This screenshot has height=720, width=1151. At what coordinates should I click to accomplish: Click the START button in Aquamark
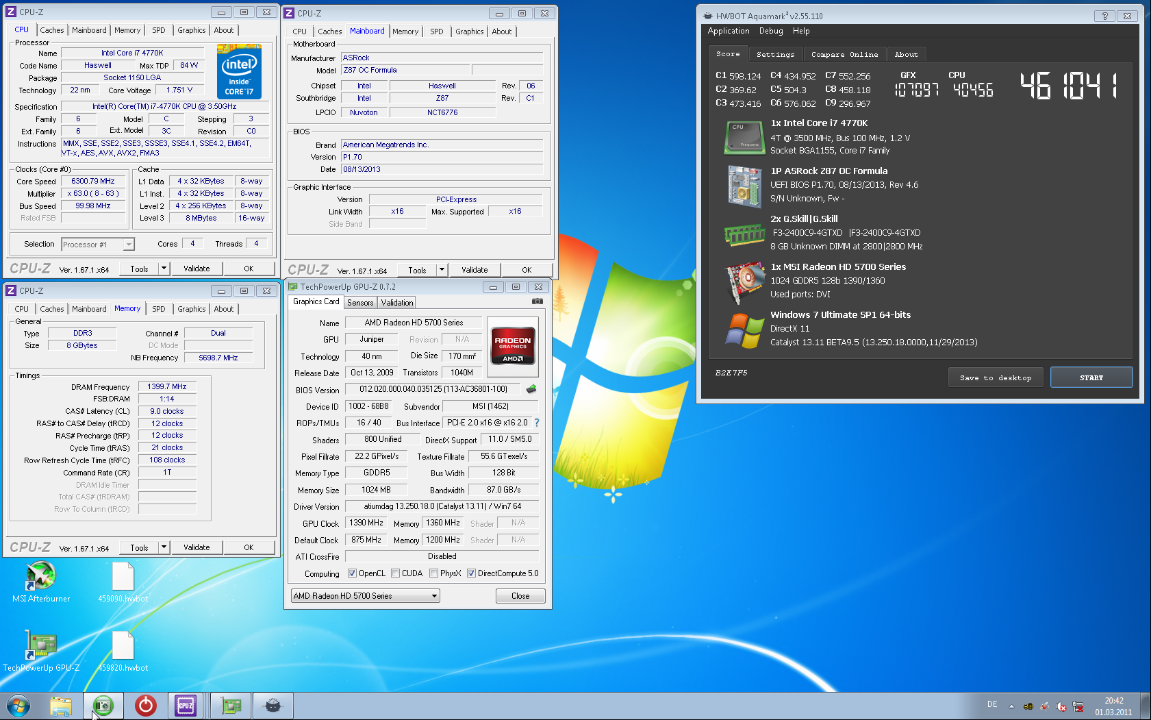1091,377
